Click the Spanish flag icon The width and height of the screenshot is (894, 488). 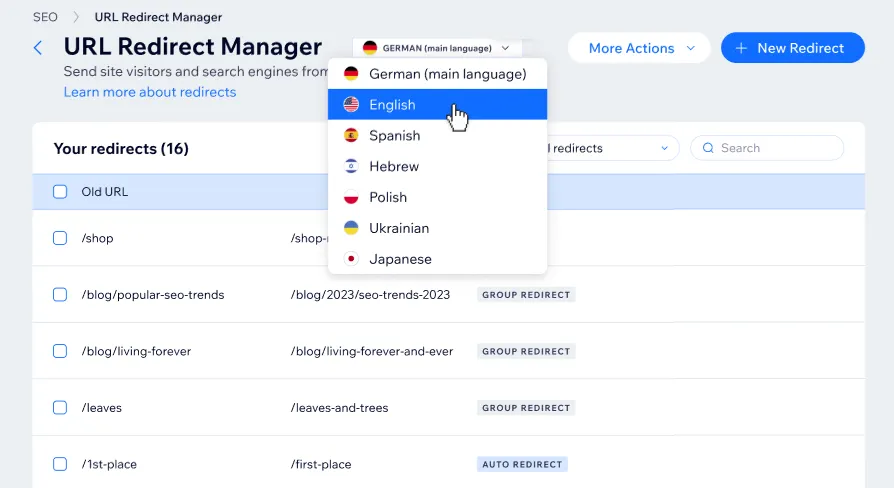351,136
